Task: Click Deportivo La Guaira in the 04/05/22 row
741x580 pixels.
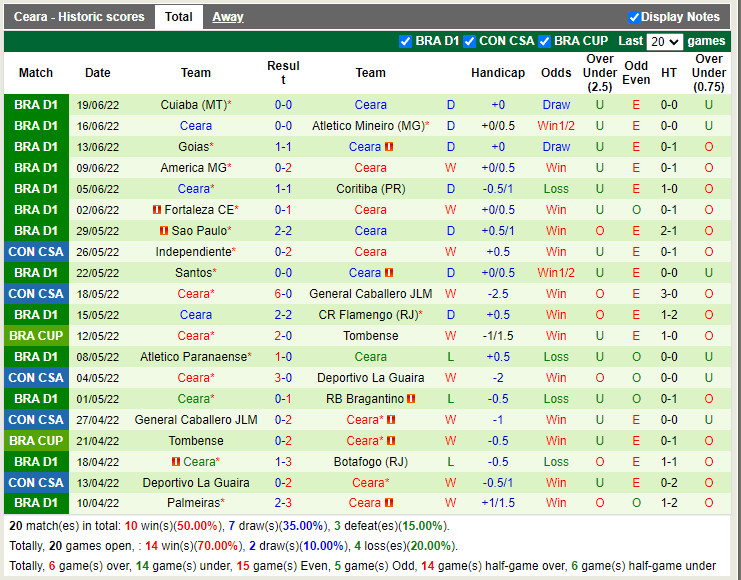Action: pyautogui.click(x=370, y=378)
